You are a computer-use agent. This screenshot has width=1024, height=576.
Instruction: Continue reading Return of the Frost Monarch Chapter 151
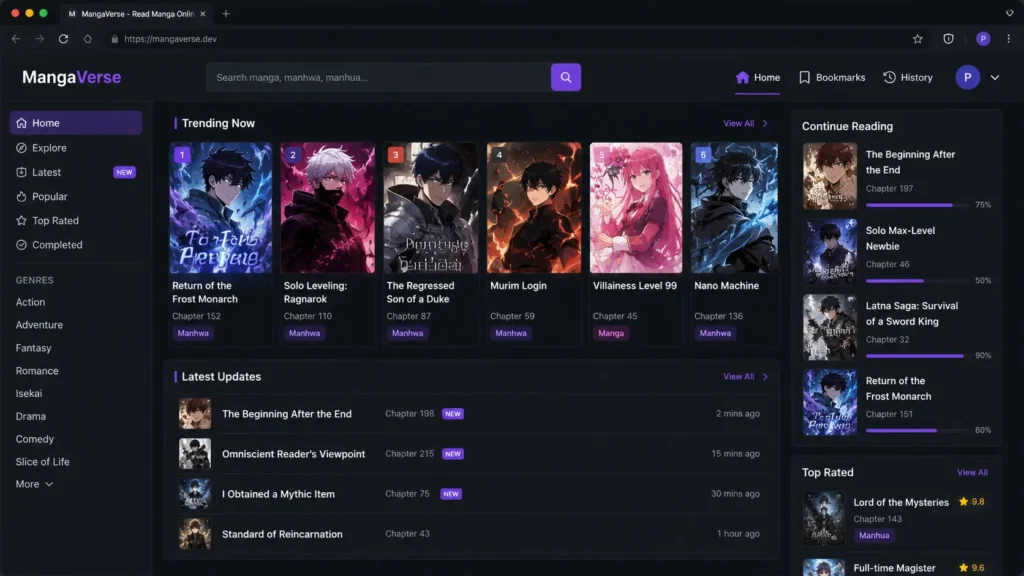897,402
